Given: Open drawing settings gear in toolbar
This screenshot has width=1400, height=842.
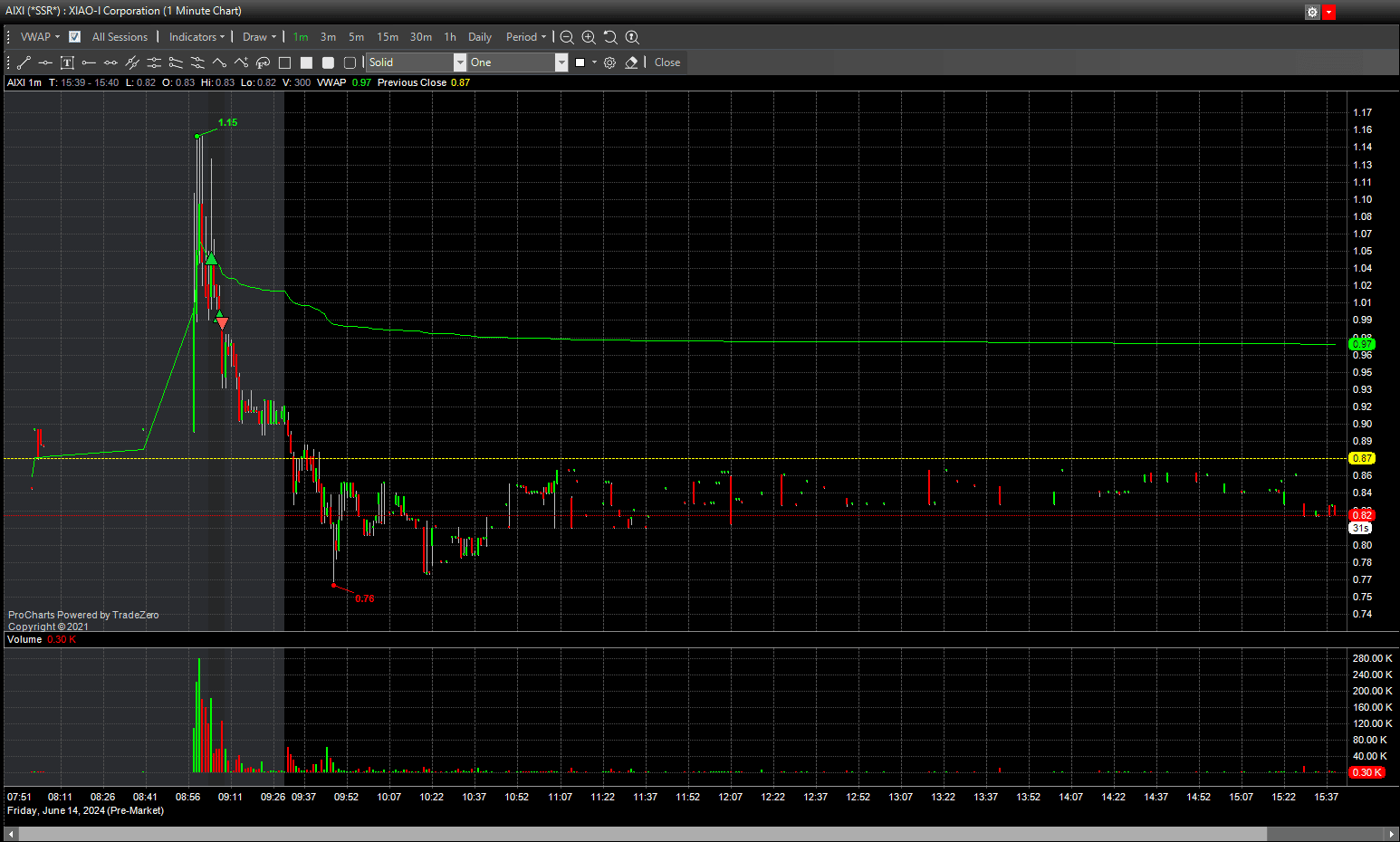Looking at the screenshot, I should point(609,62).
